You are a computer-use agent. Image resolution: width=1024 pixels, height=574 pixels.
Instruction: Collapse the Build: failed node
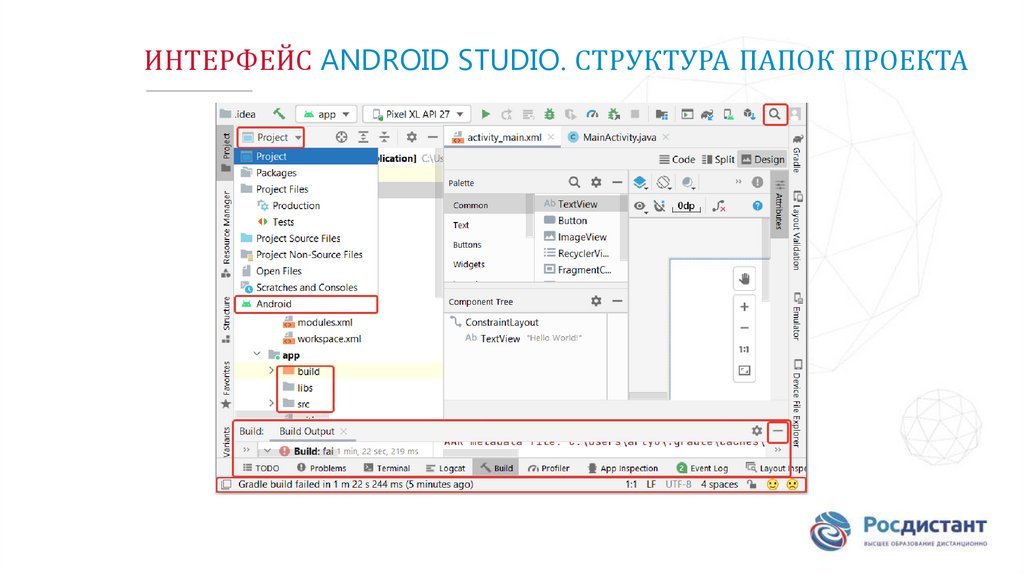[x=267, y=451]
